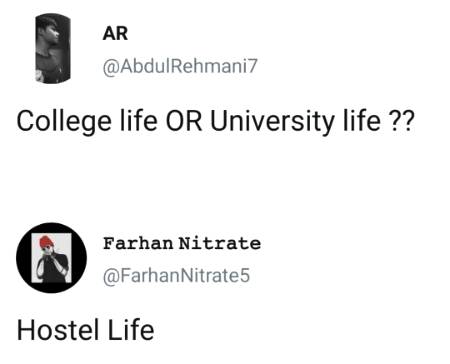Click the AR display name
This screenshot has height=364, width=450.
pyautogui.click(x=115, y=33)
